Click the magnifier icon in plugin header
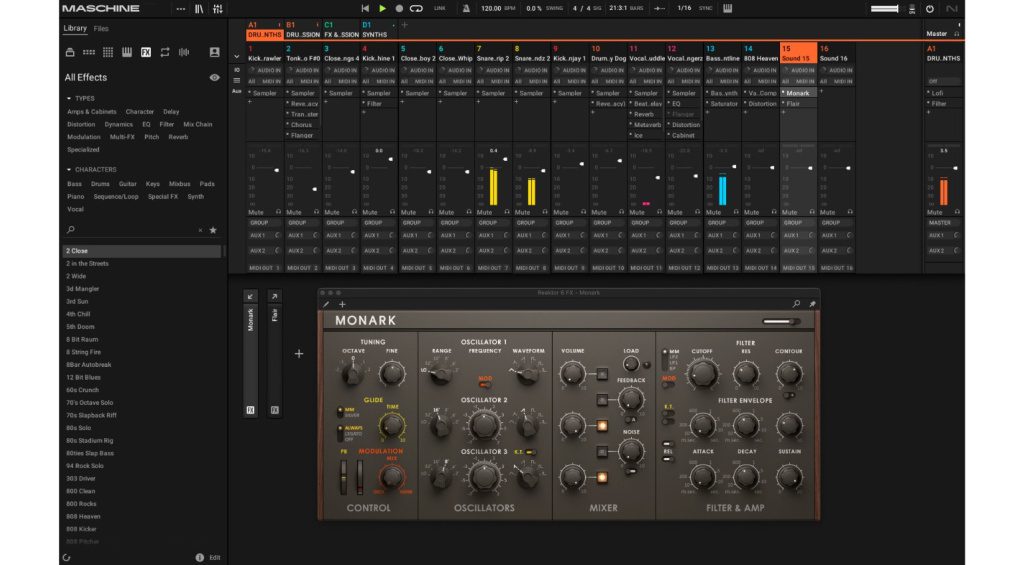1024x565 pixels. point(796,303)
